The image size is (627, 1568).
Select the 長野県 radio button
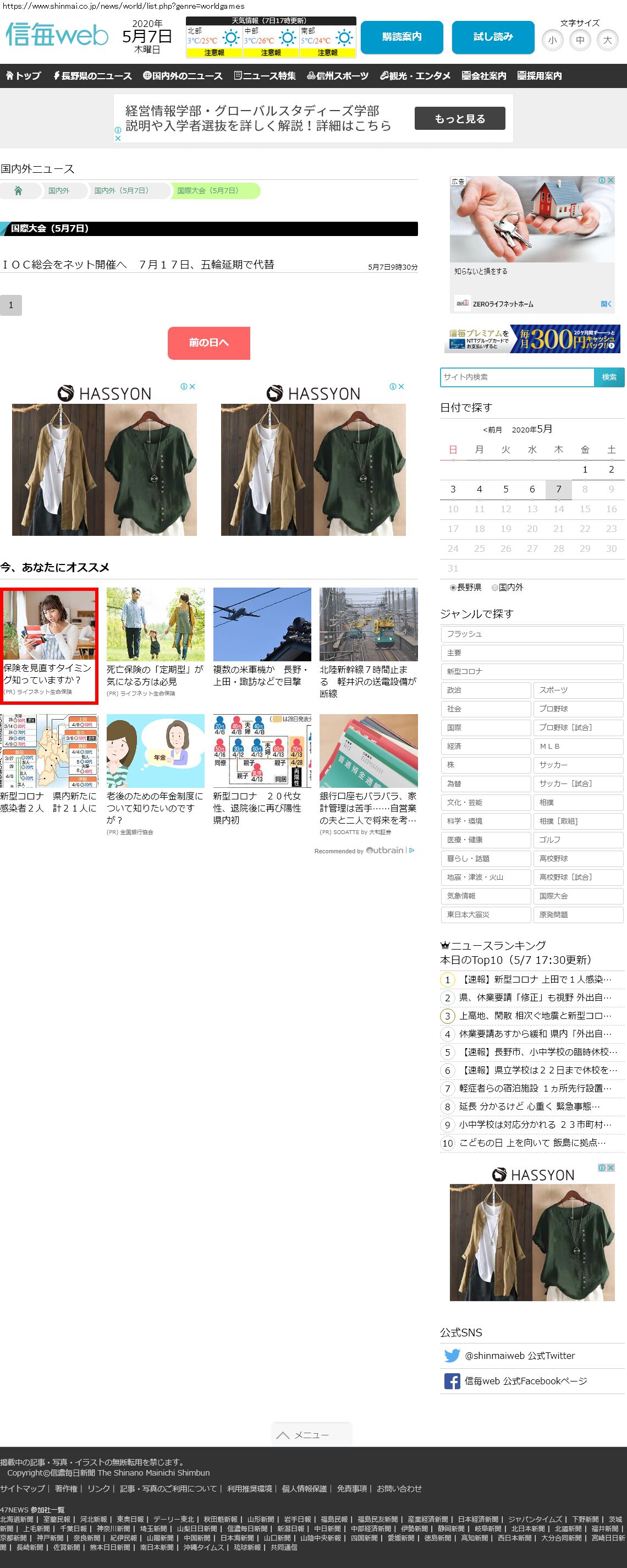pos(453,588)
